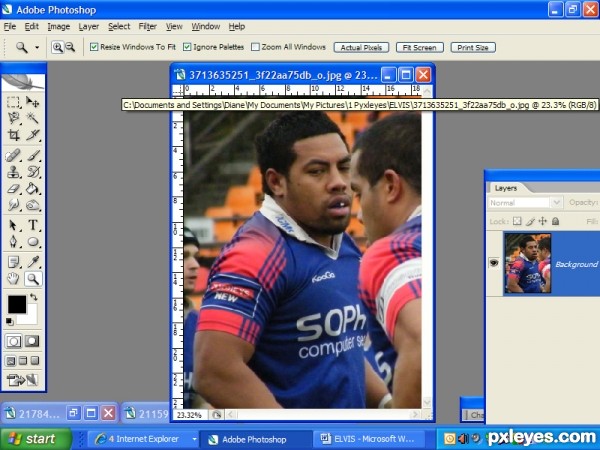
Task: Open the Edit menu
Action: pyautogui.click(x=32, y=26)
